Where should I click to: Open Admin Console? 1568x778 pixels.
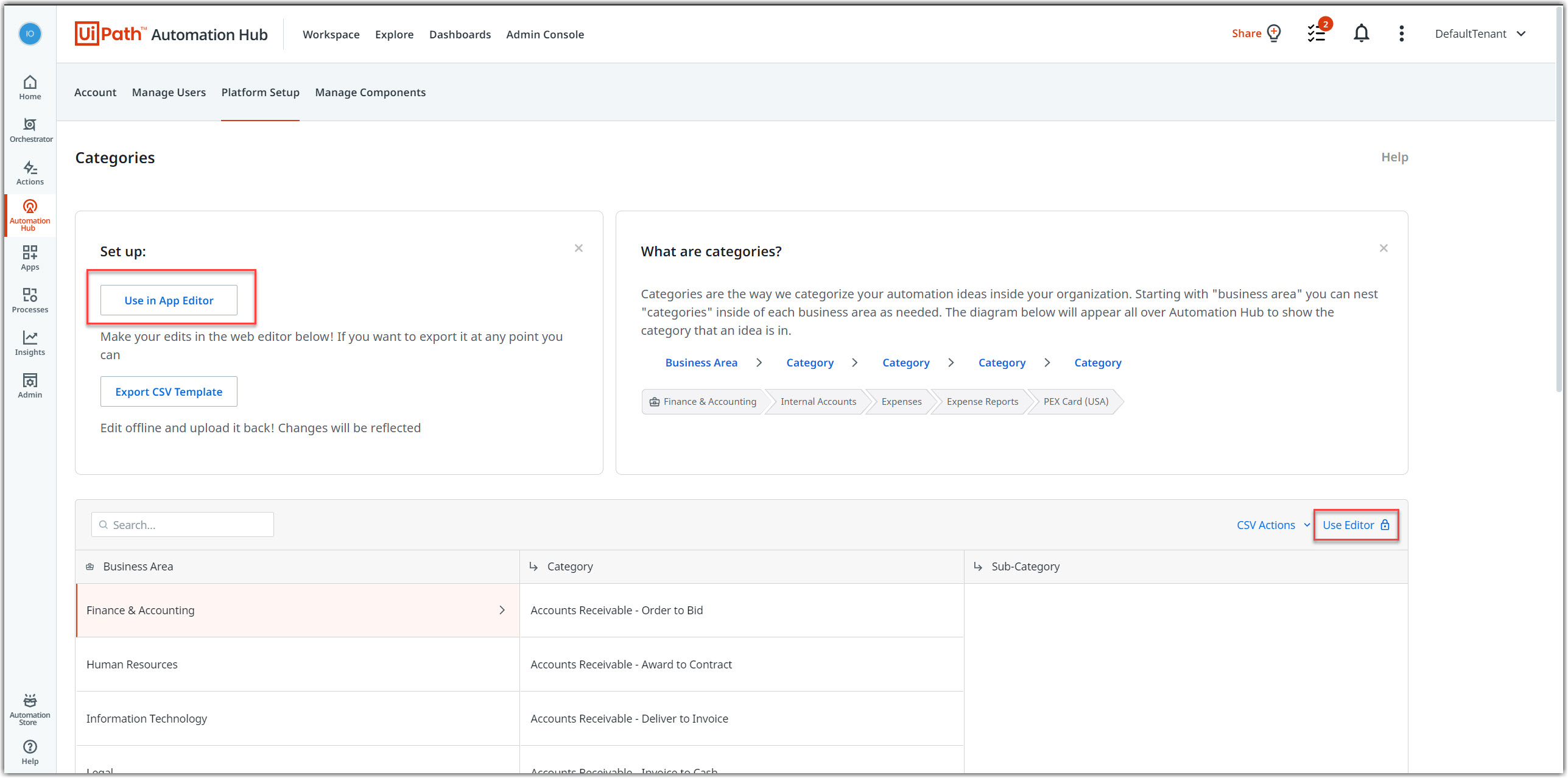pos(545,35)
